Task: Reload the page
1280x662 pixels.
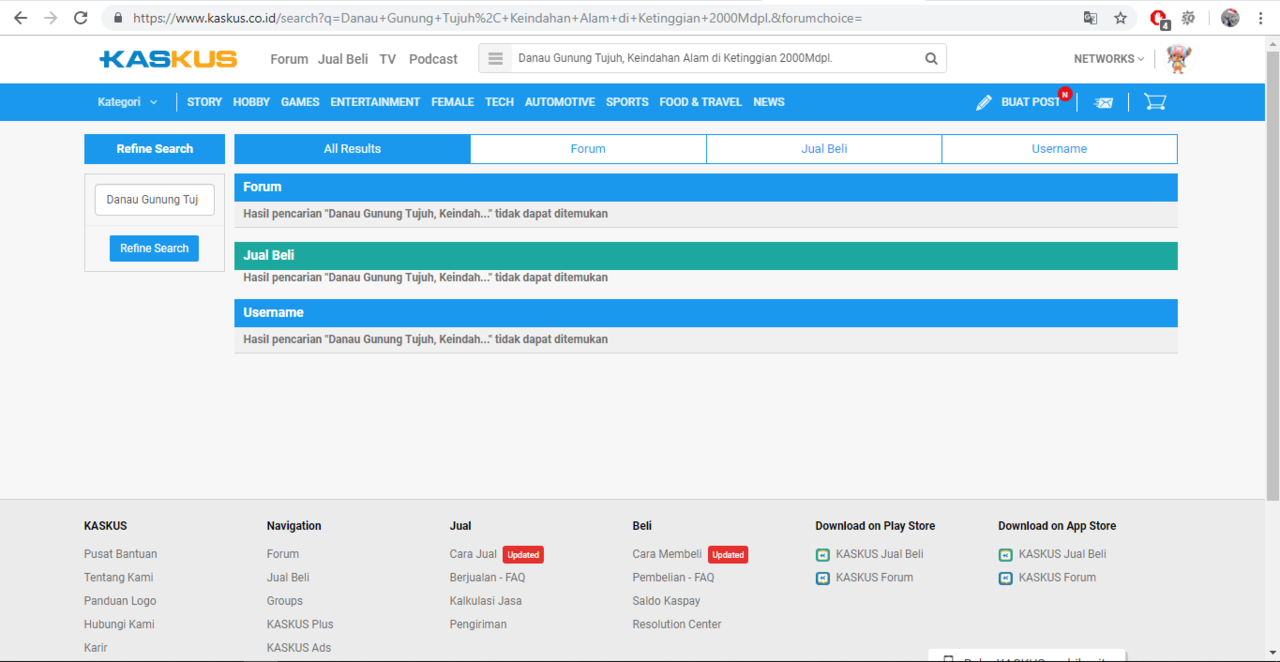Action: click(x=81, y=18)
